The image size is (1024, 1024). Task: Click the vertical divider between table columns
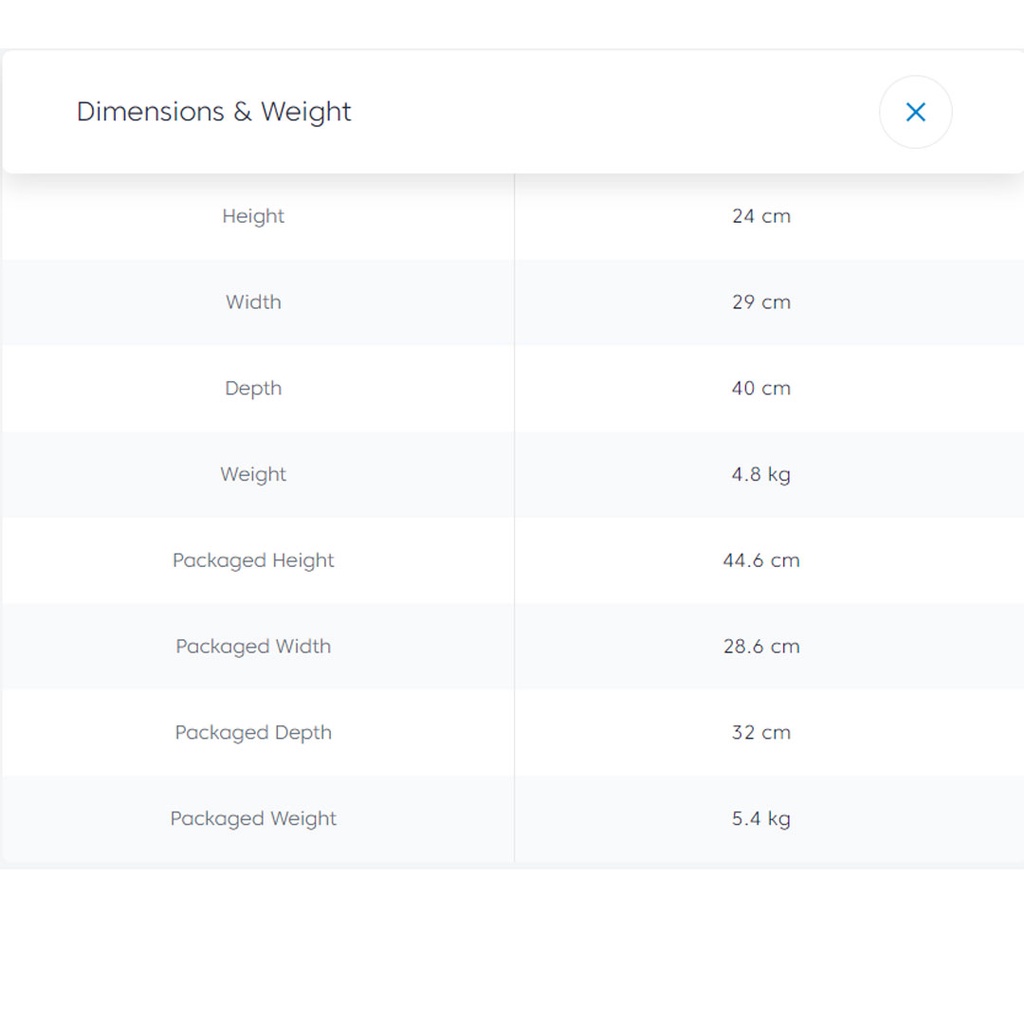[x=514, y=517]
